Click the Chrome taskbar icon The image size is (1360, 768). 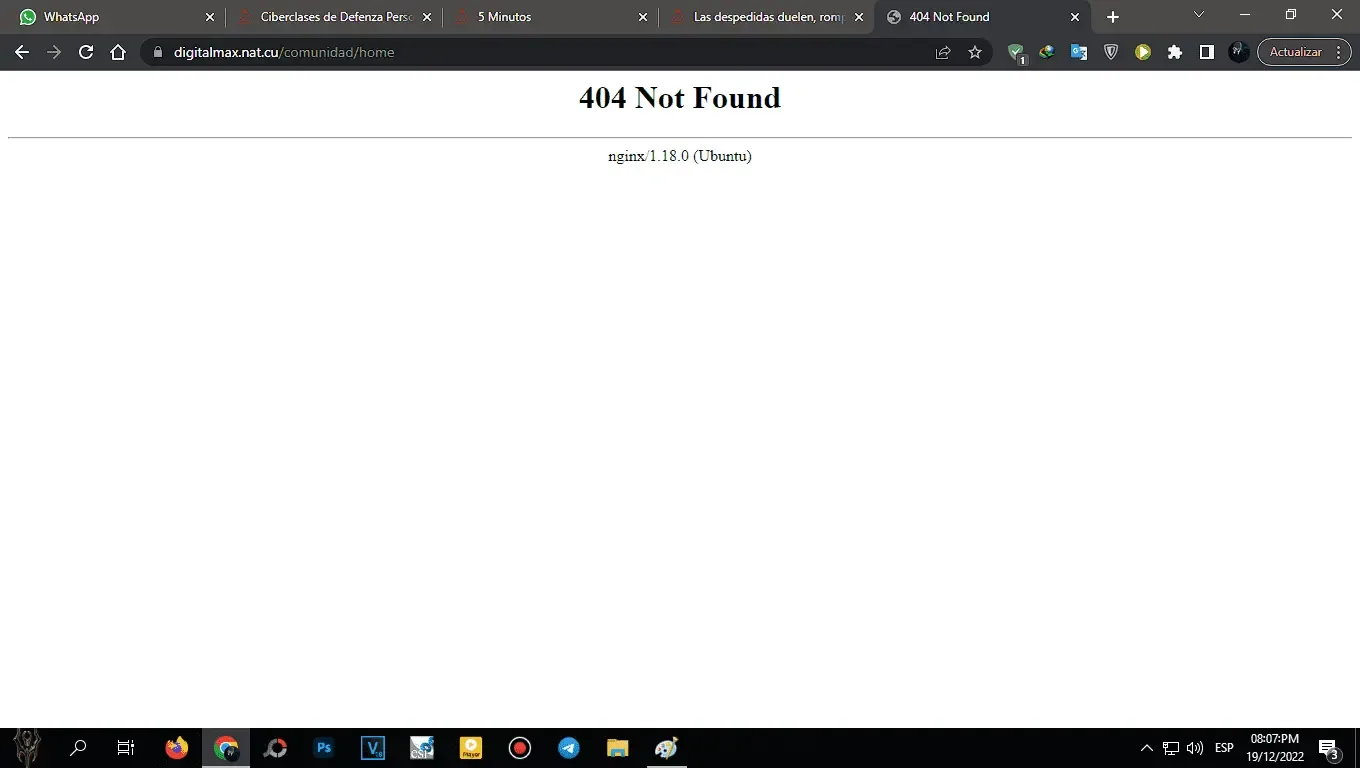pos(227,748)
